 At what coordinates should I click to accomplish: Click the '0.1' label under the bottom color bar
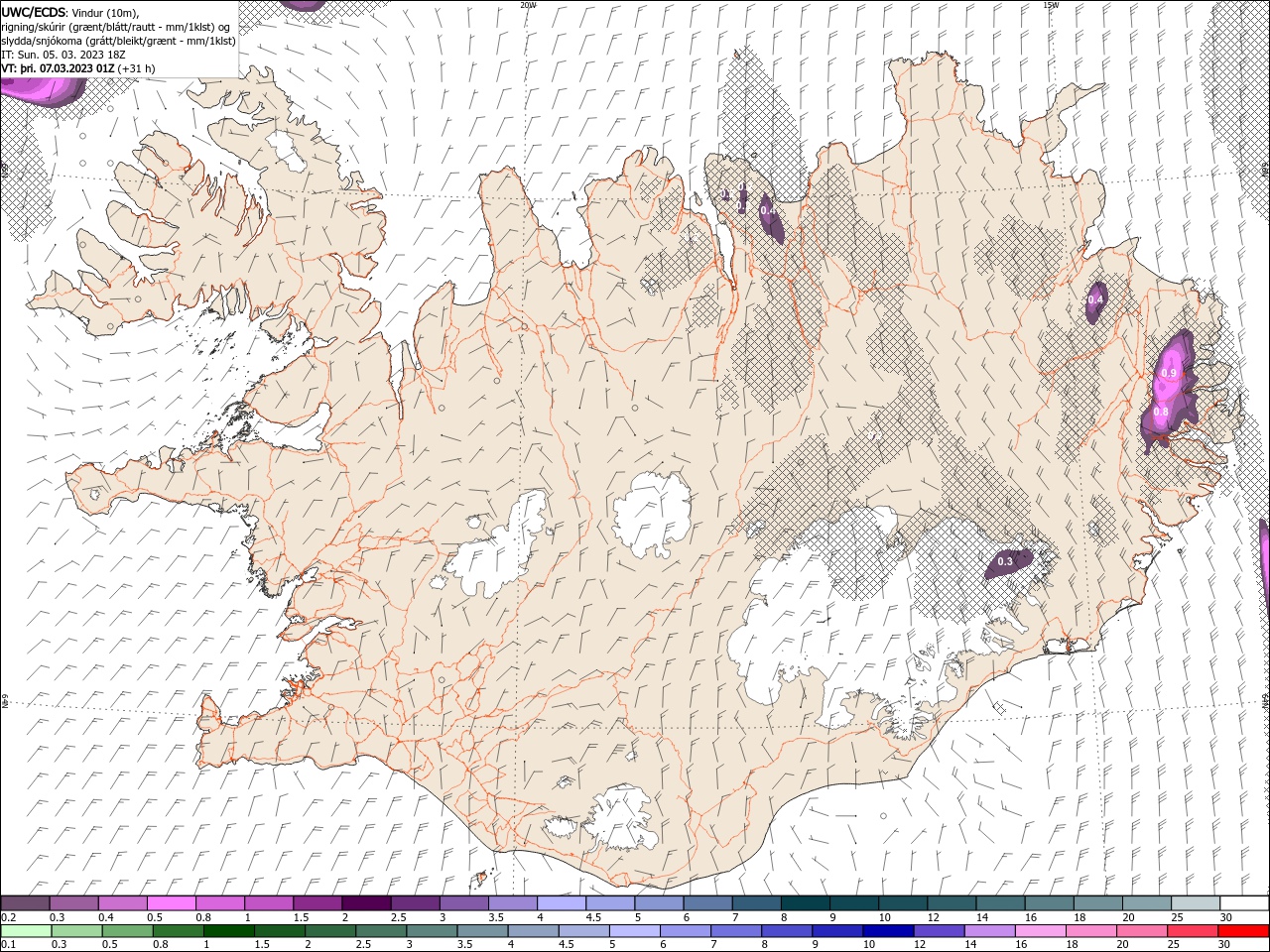(8, 944)
